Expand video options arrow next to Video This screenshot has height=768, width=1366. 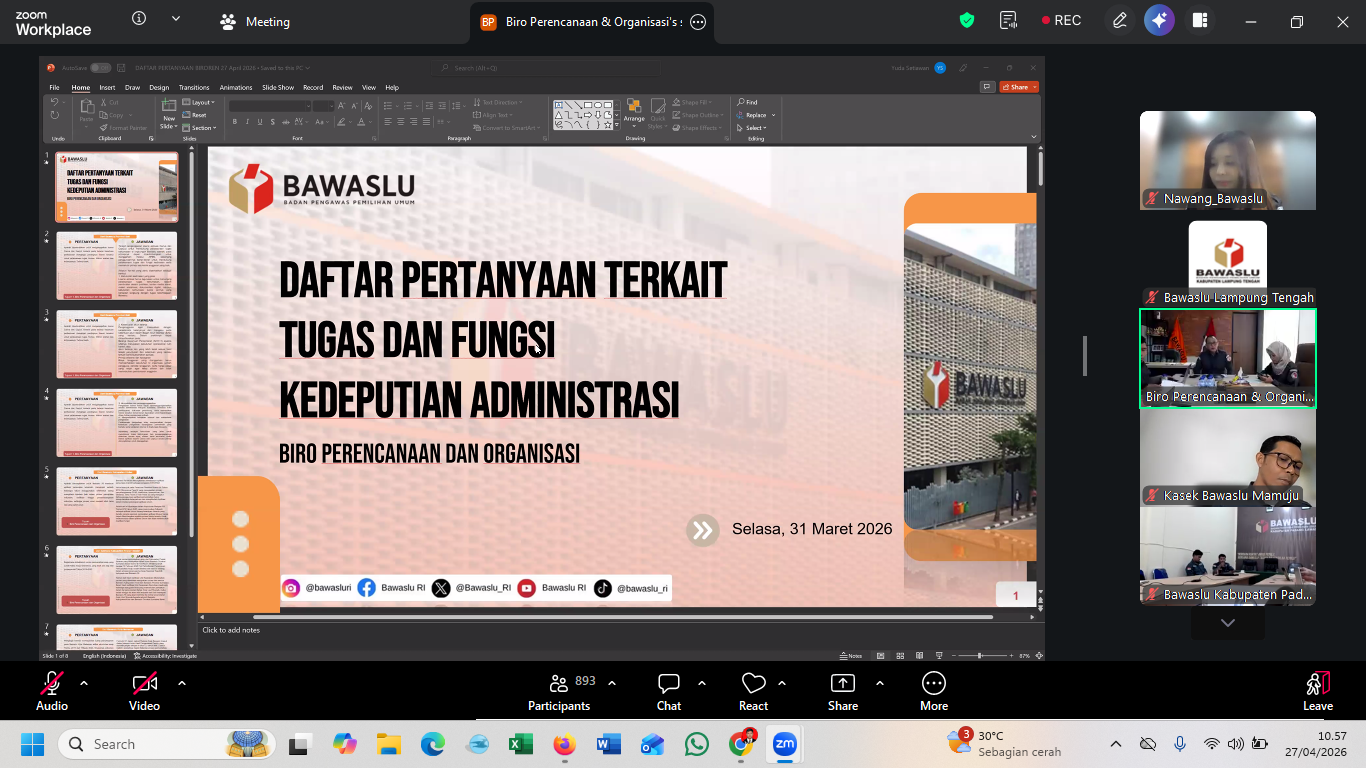[182, 683]
